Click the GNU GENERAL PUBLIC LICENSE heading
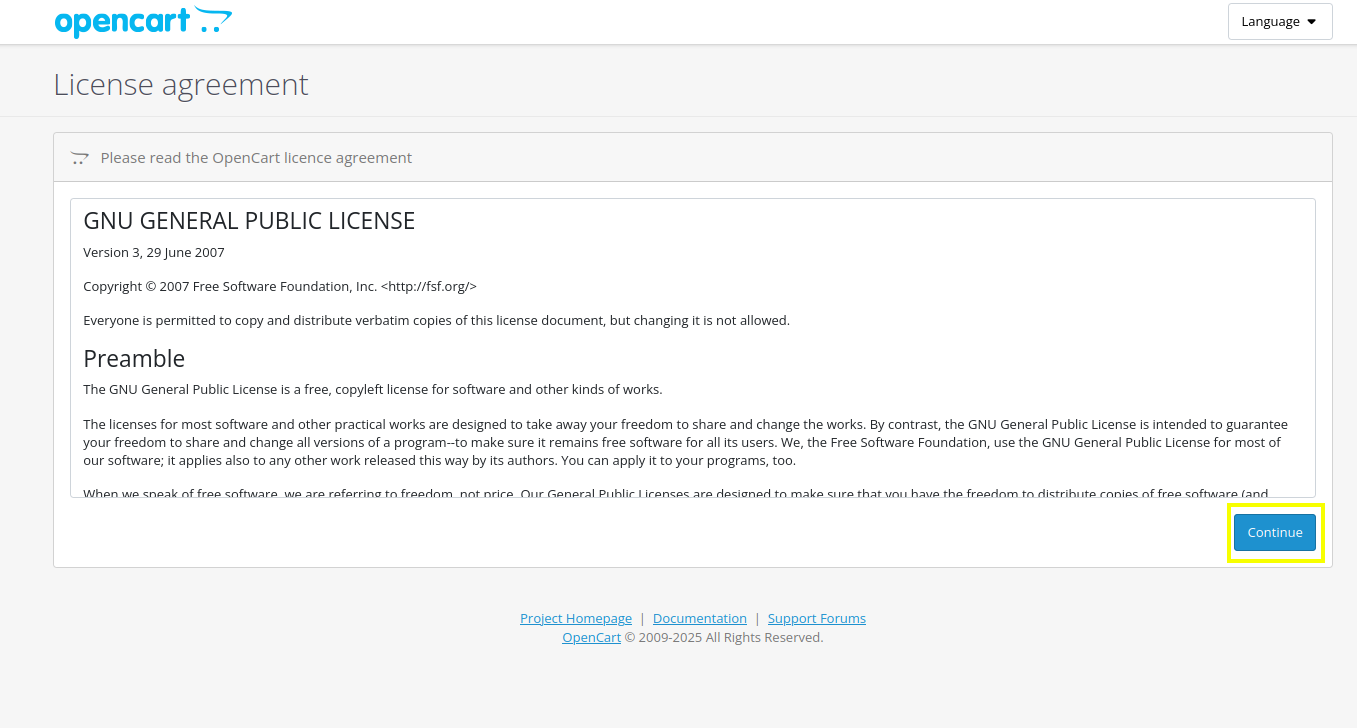Viewport: 1357px width, 728px height. coord(249,221)
